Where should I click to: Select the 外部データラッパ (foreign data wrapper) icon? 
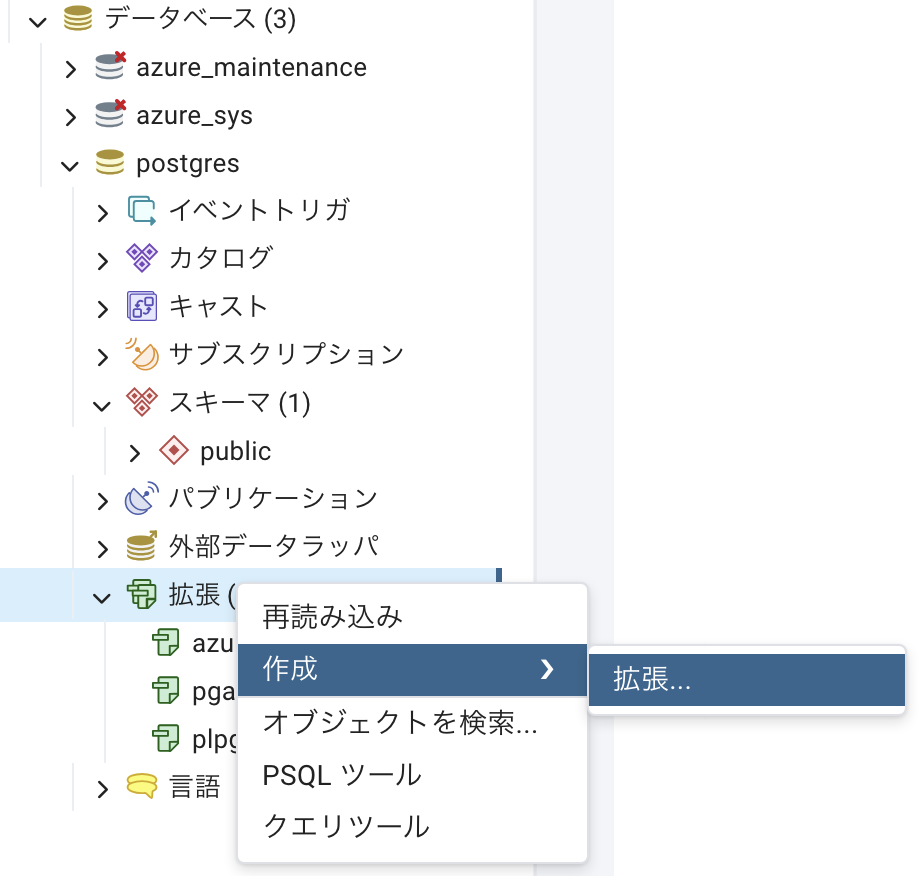coord(142,546)
